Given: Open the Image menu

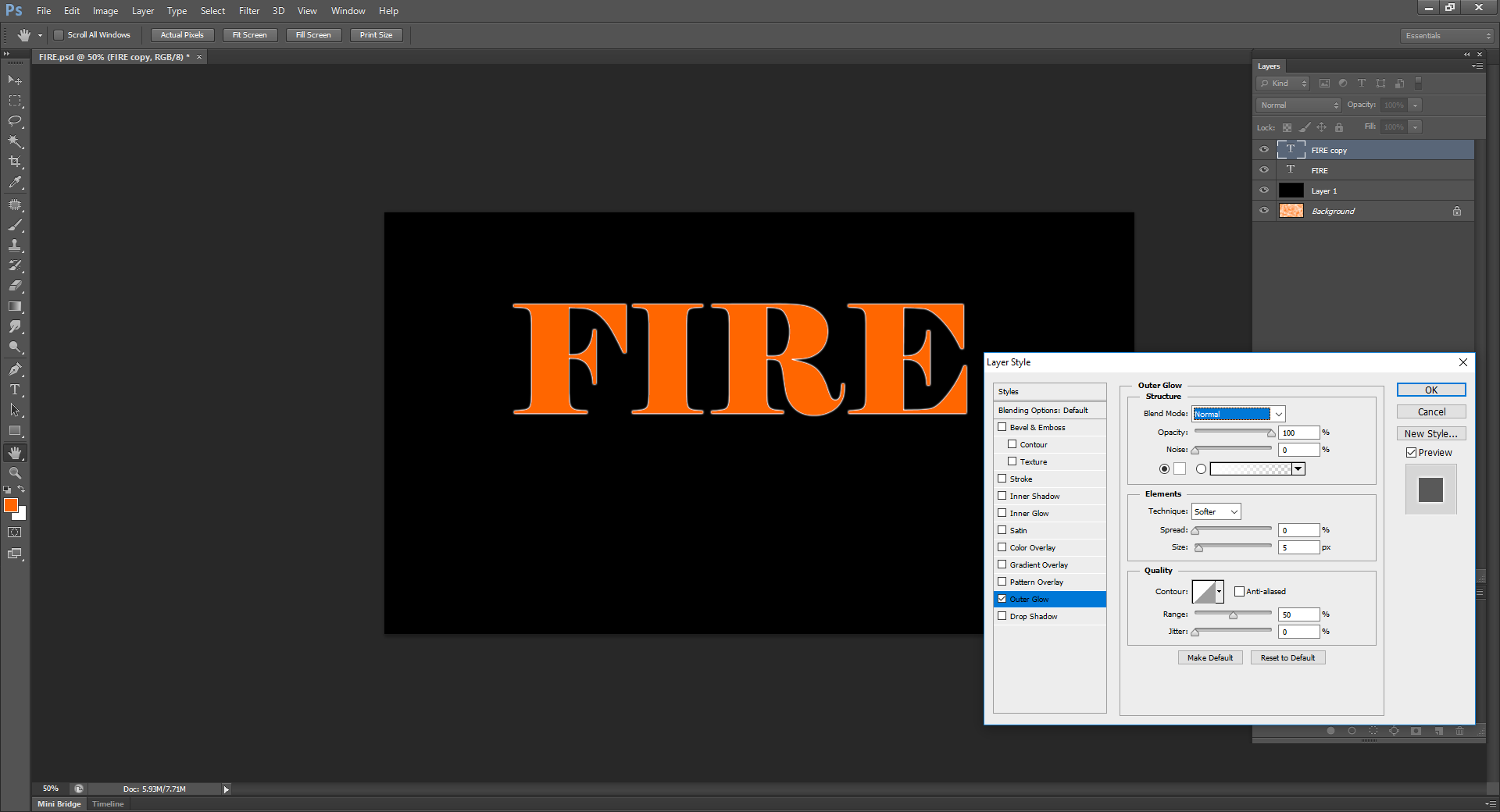Looking at the screenshot, I should pyautogui.click(x=105, y=11).
